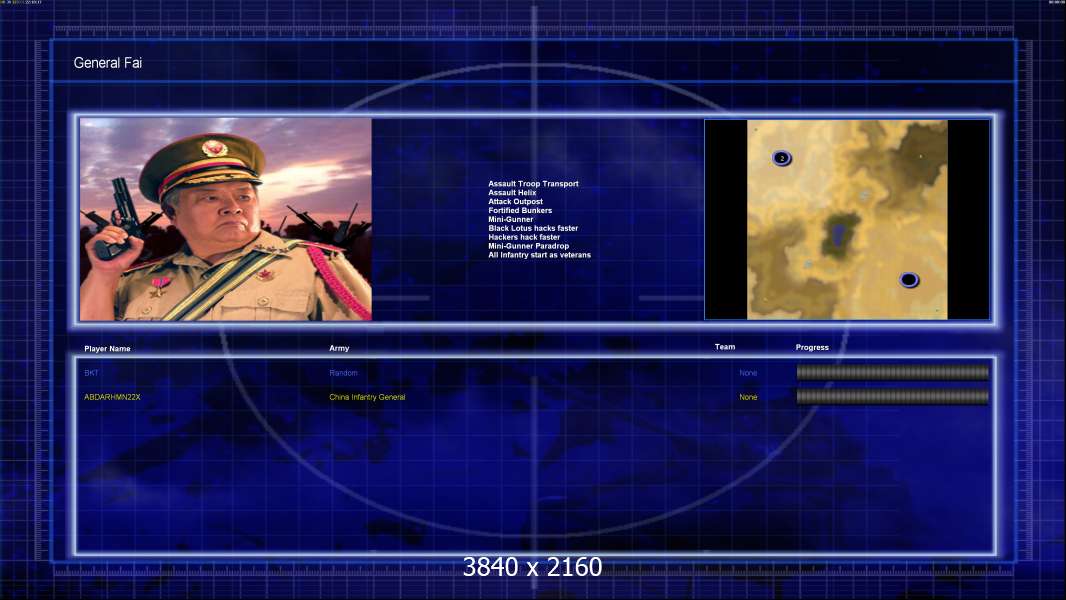Click the 'Army' column header

pos(339,348)
